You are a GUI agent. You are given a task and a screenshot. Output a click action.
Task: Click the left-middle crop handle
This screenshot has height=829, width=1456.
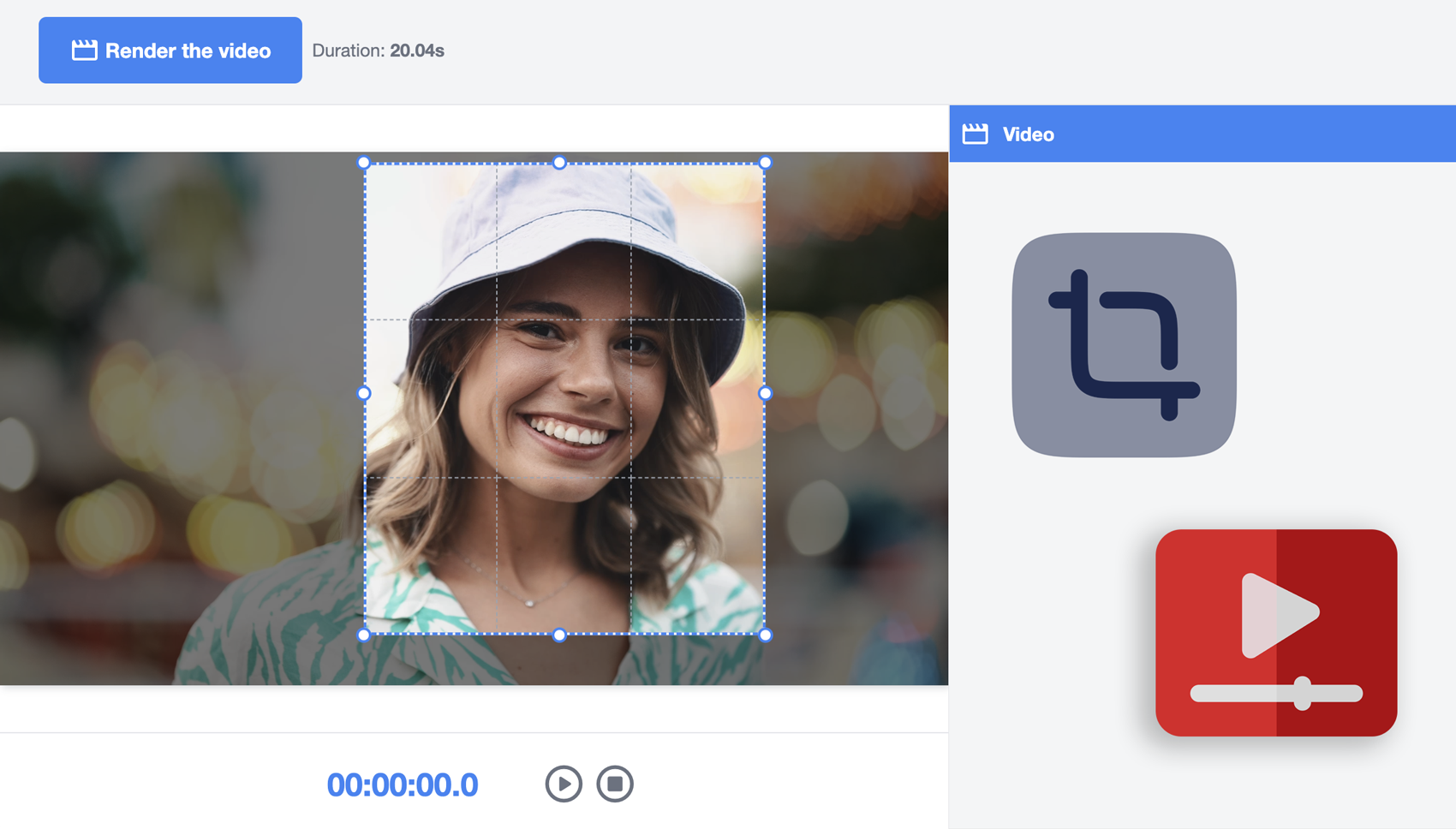[364, 393]
